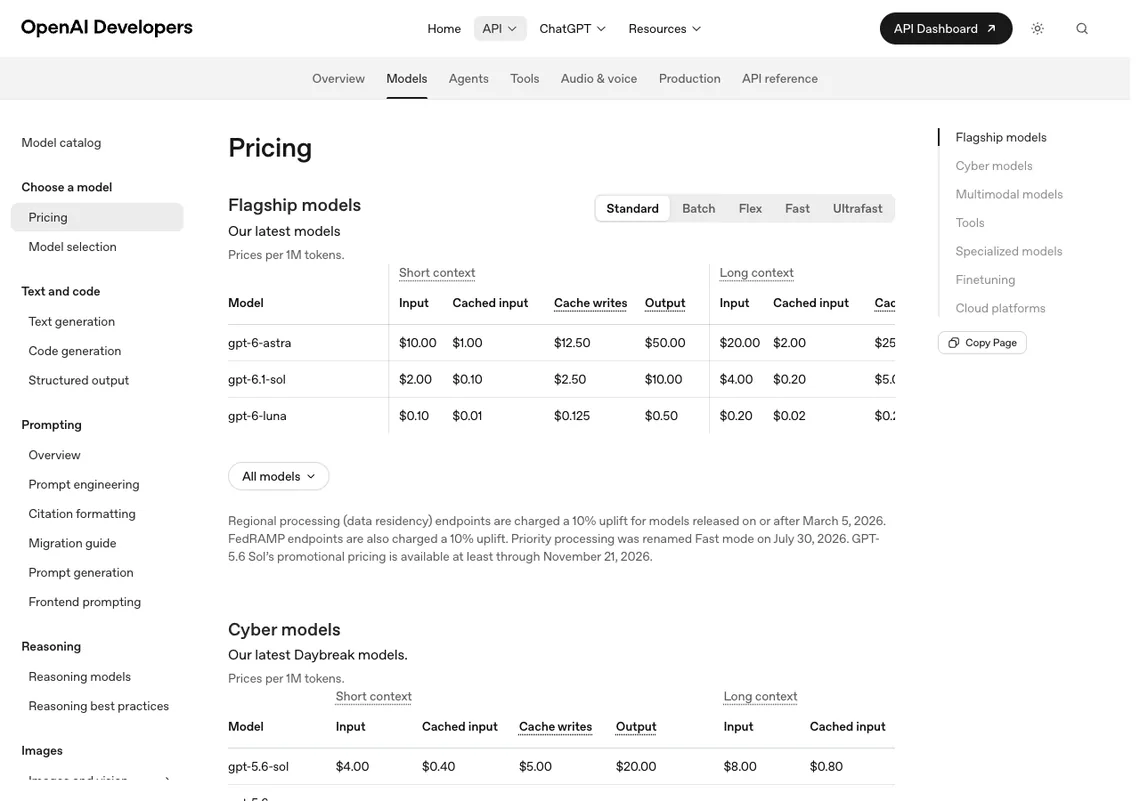
Task: Click Cache writes header in Flagship table
Action: click(590, 303)
